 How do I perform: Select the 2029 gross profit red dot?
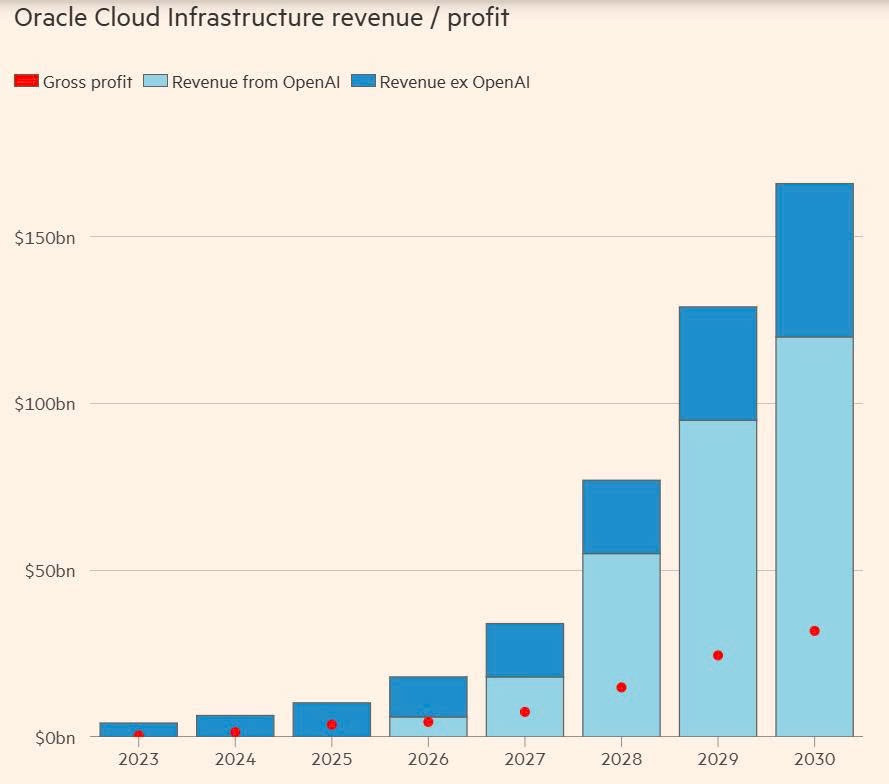click(718, 655)
